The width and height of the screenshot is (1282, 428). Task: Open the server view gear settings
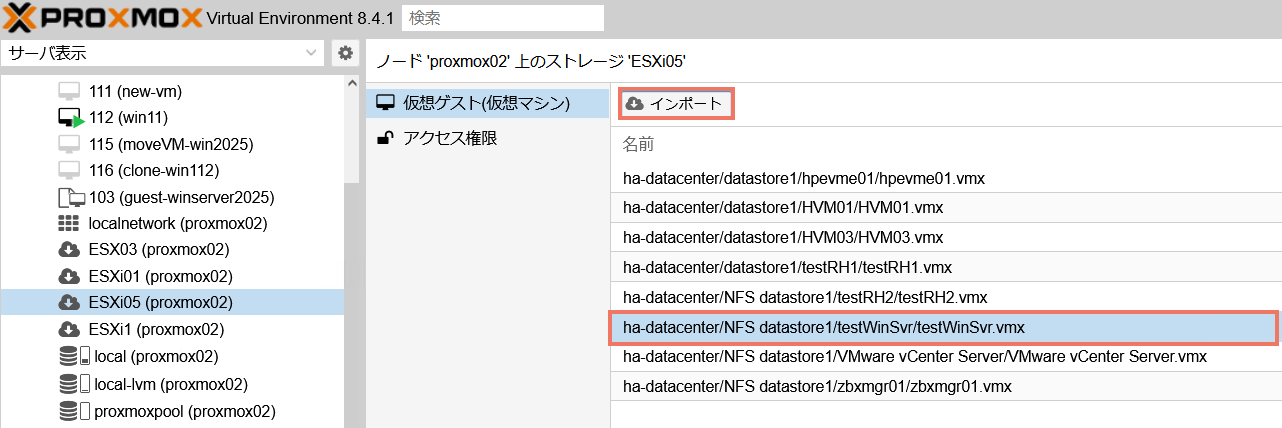pyautogui.click(x=345, y=53)
